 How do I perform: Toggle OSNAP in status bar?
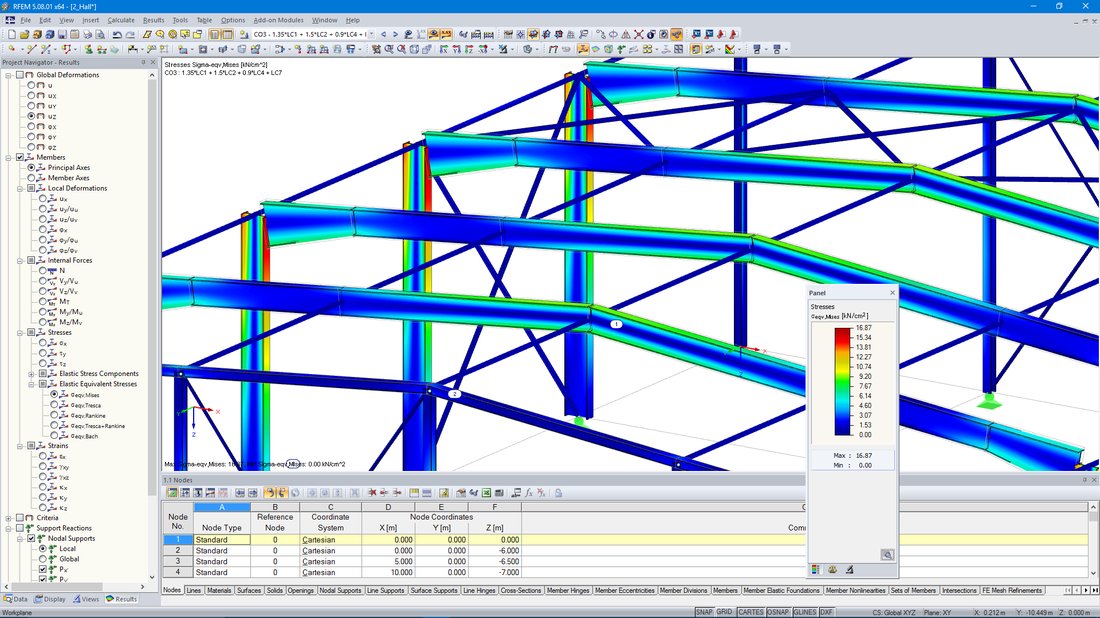777,612
